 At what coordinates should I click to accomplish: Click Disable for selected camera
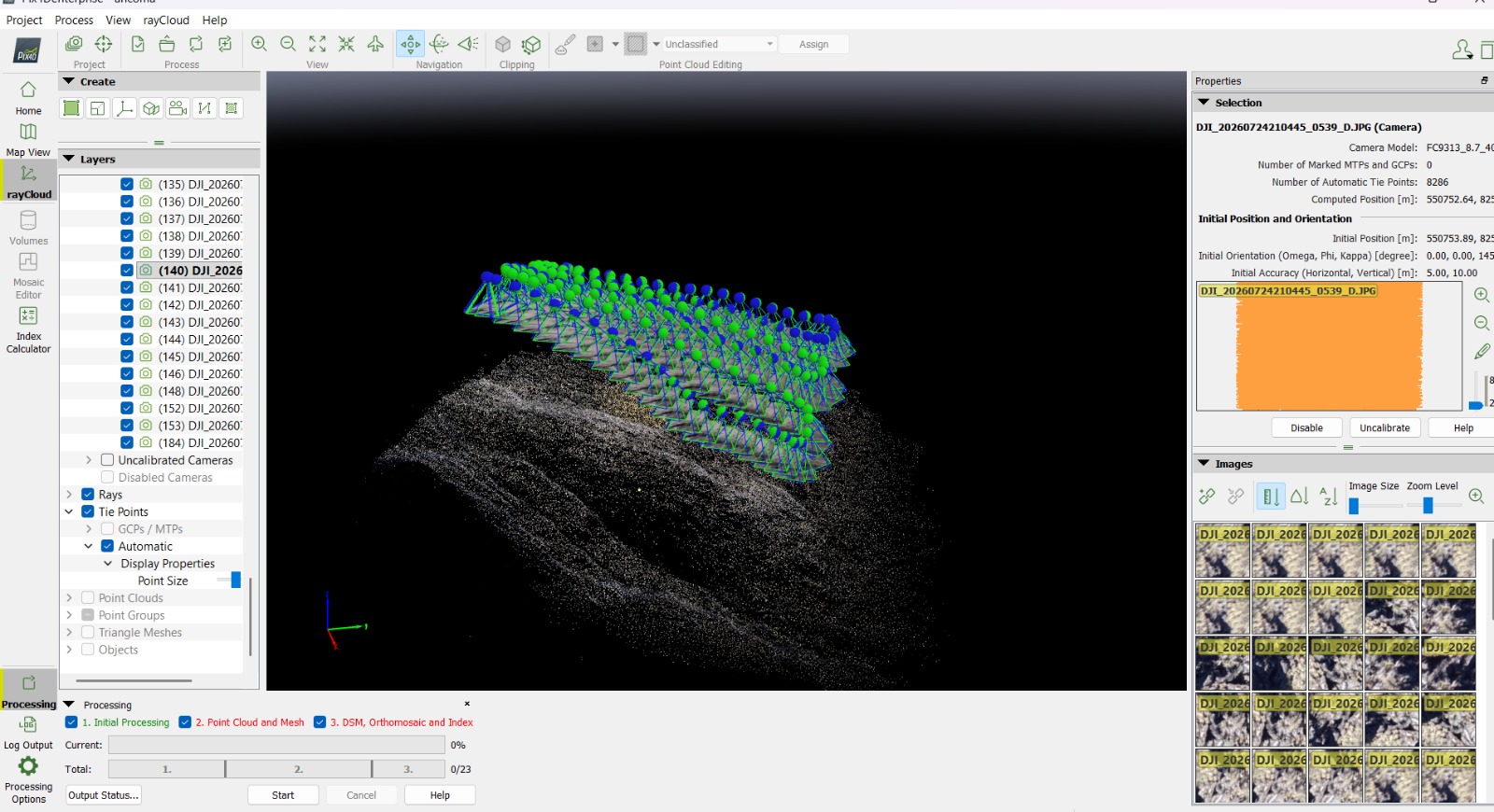[1306, 427]
